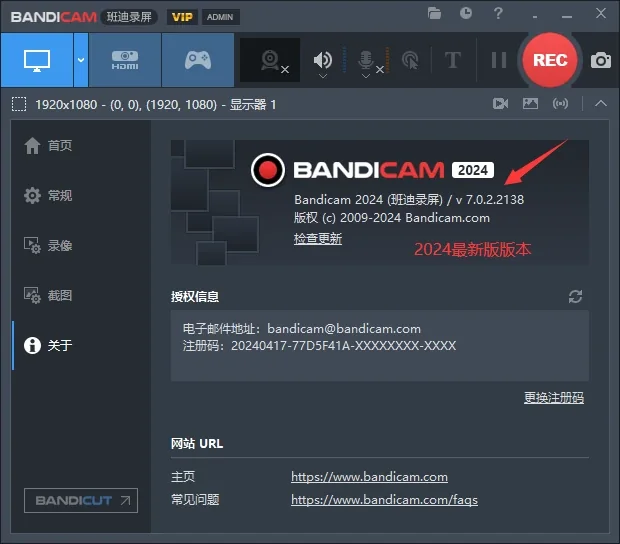Expand microphone settings chevron below mic
This screenshot has width=620, height=544.
(366, 76)
